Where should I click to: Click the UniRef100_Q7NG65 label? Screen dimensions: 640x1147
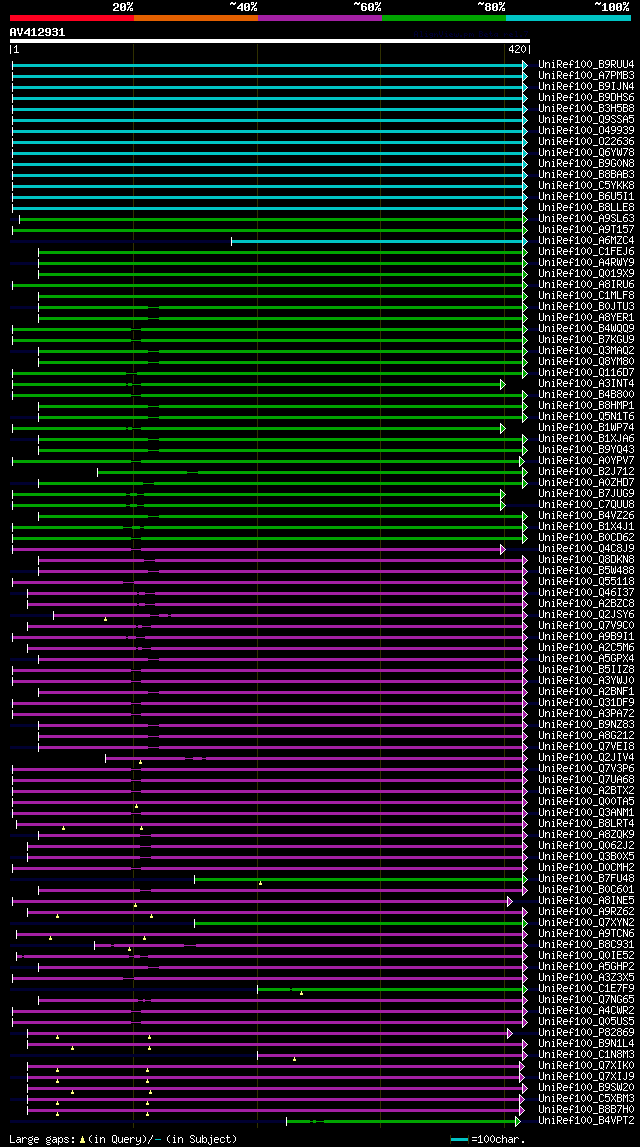(x=586, y=999)
